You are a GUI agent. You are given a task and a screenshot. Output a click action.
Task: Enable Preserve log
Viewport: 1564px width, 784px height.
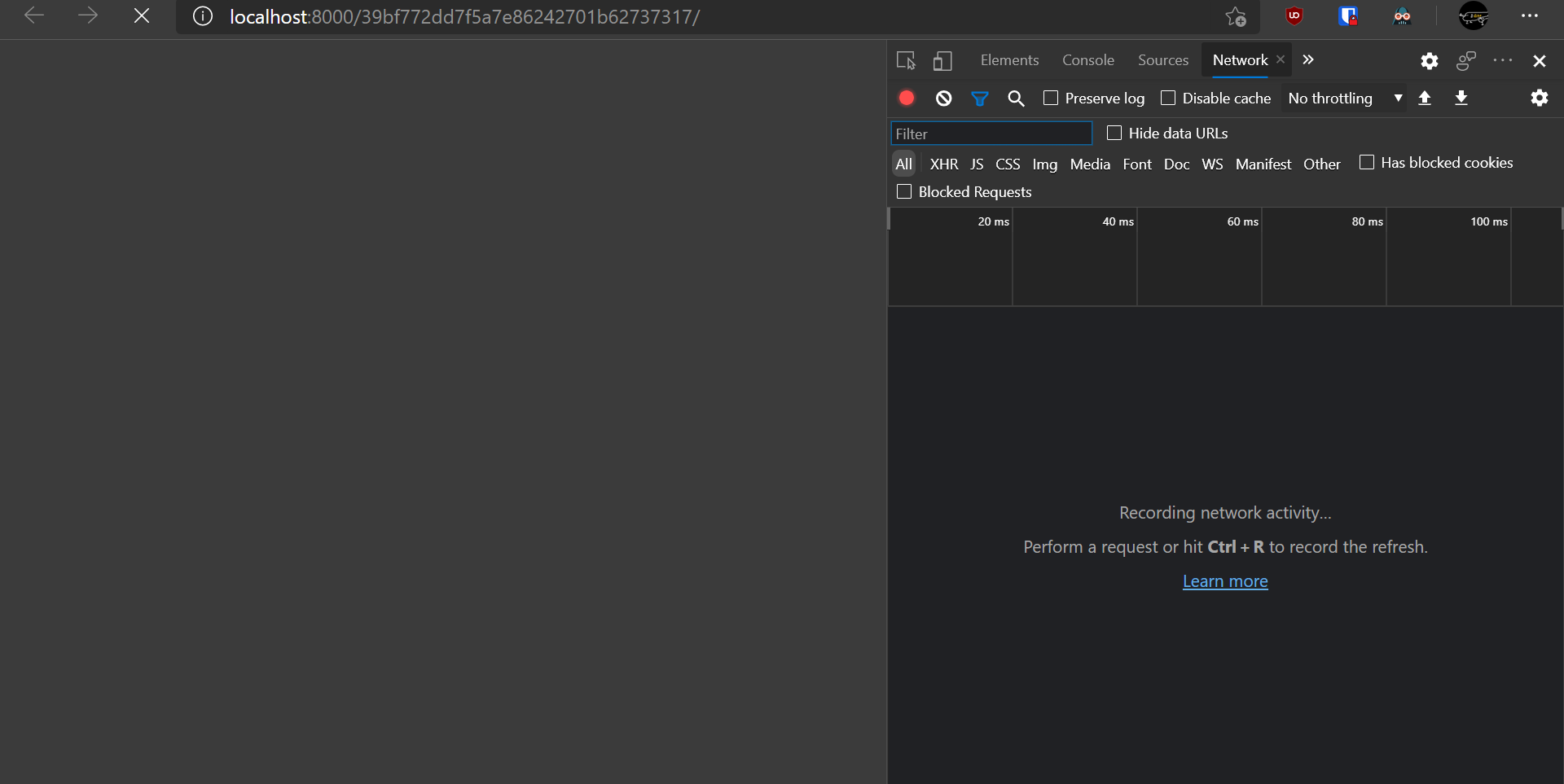point(1052,97)
